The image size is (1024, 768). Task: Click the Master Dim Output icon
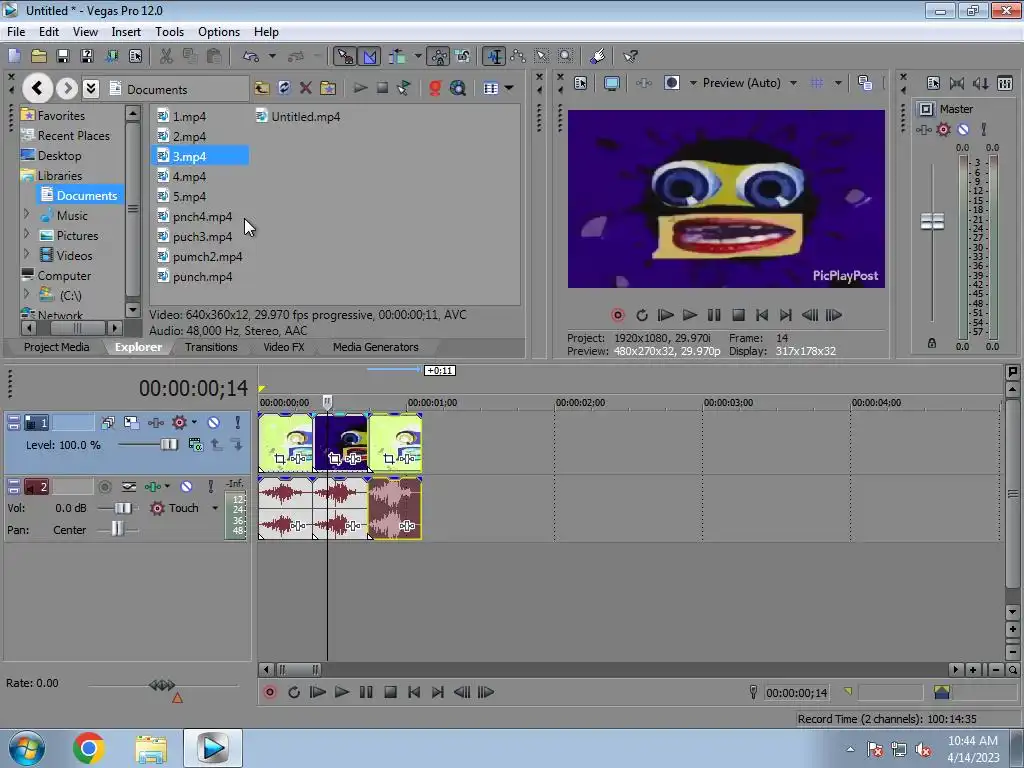click(x=980, y=83)
